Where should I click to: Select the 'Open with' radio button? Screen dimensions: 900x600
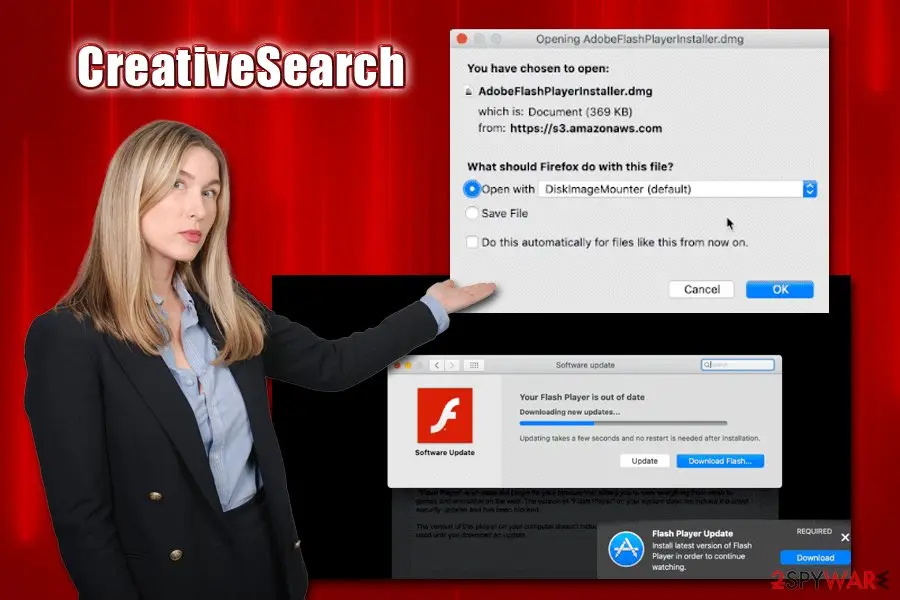(x=472, y=189)
